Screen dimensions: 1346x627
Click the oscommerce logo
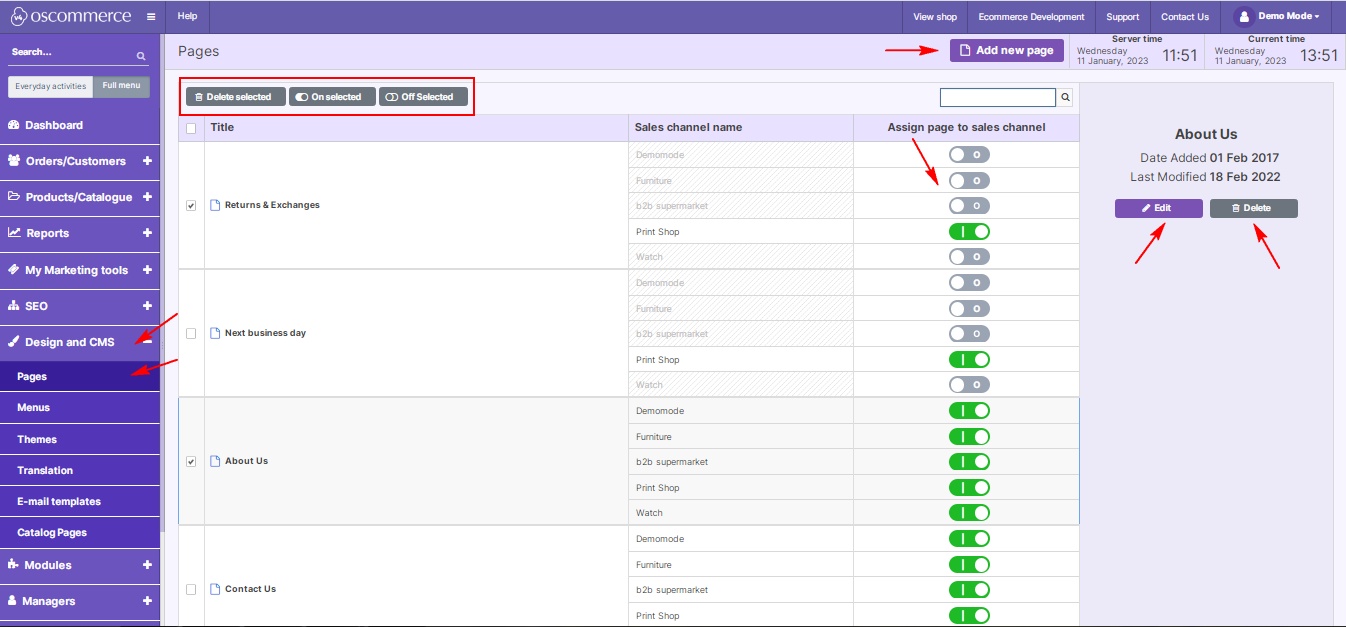(x=72, y=16)
